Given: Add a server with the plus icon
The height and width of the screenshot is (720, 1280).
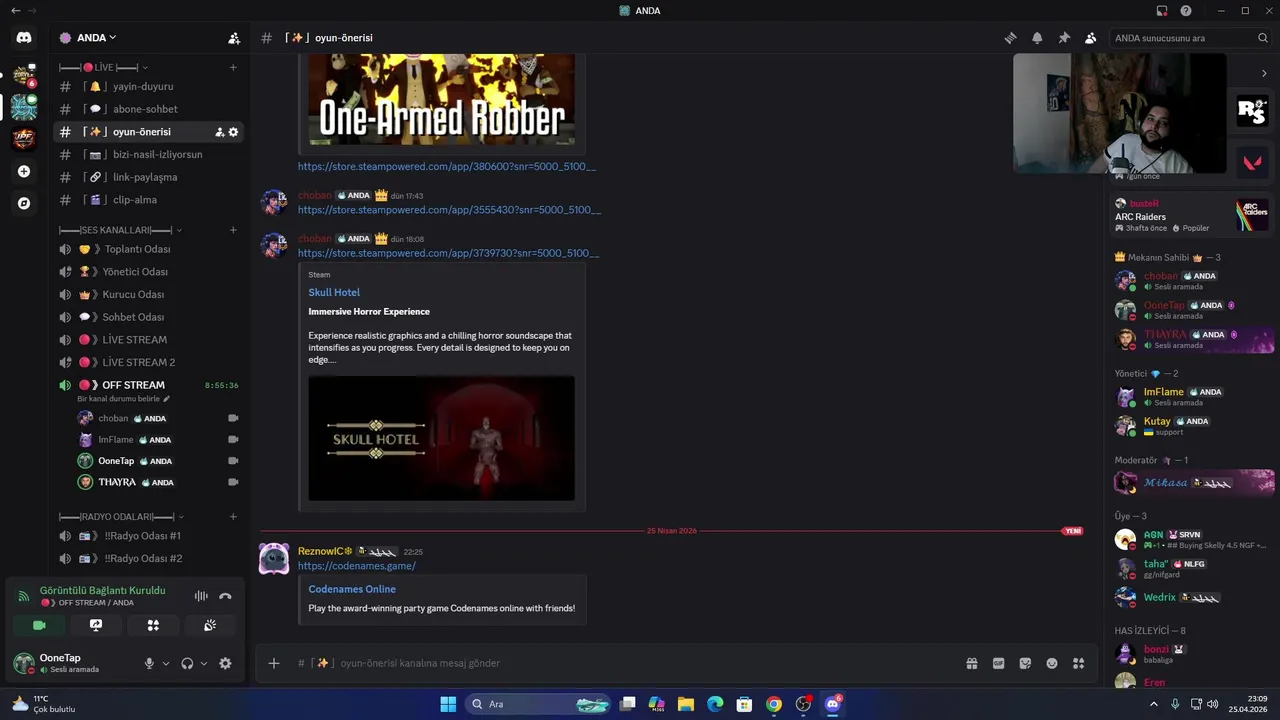Looking at the screenshot, I should (x=24, y=171).
